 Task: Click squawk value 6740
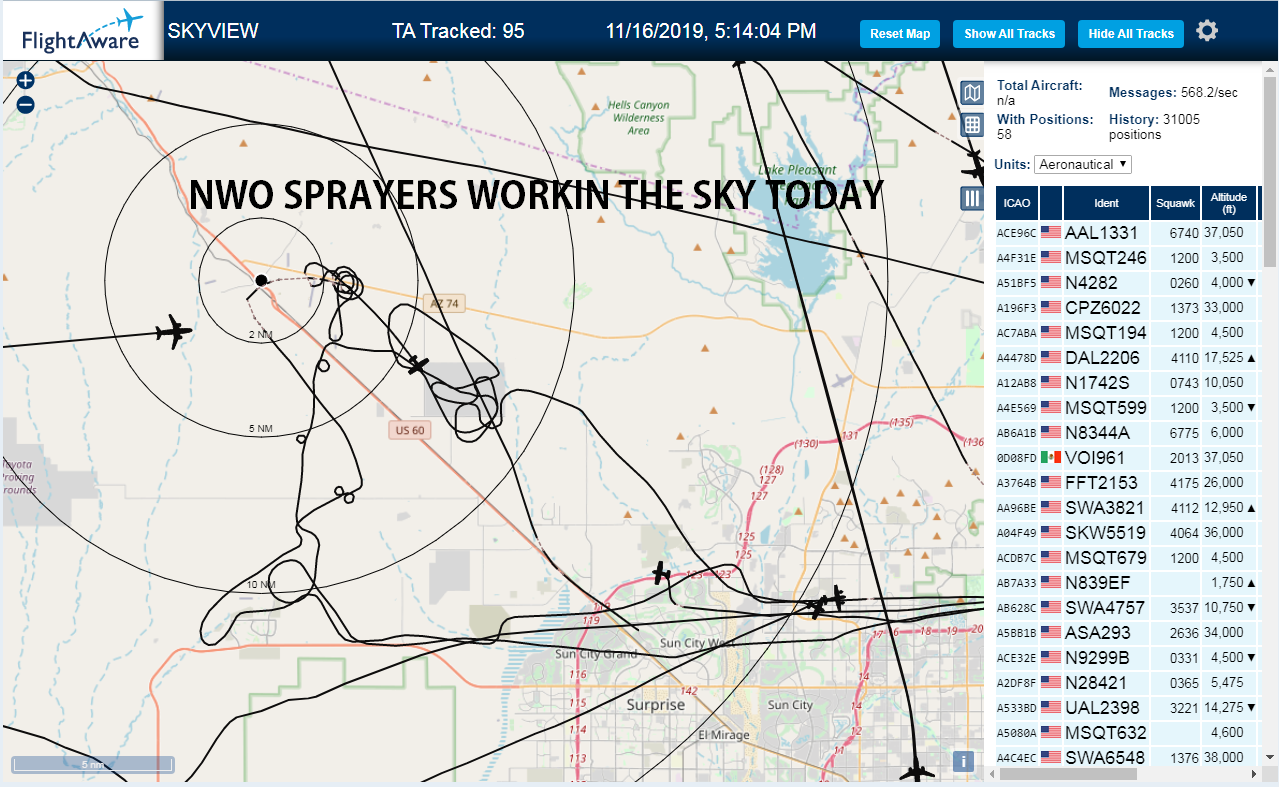(x=1183, y=232)
